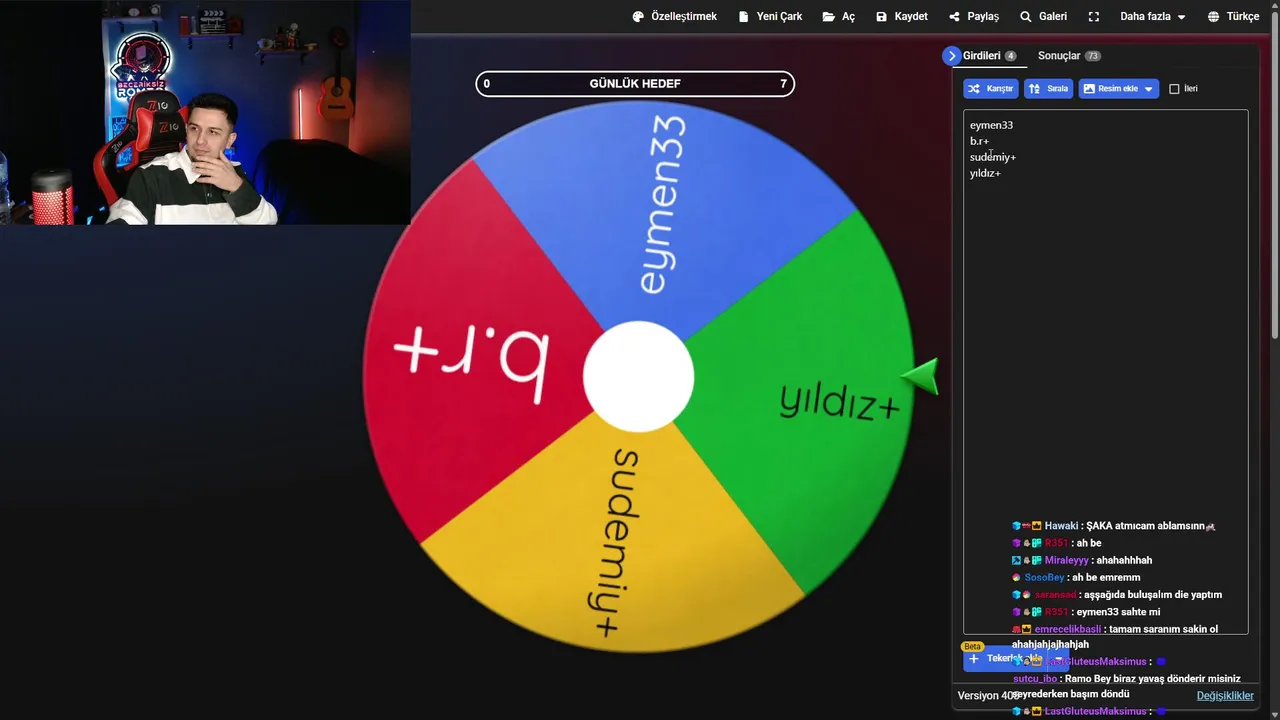Image resolution: width=1280 pixels, height=720 pixels.
Task: Click the Aç folder icon
Action: click(829, 17)
